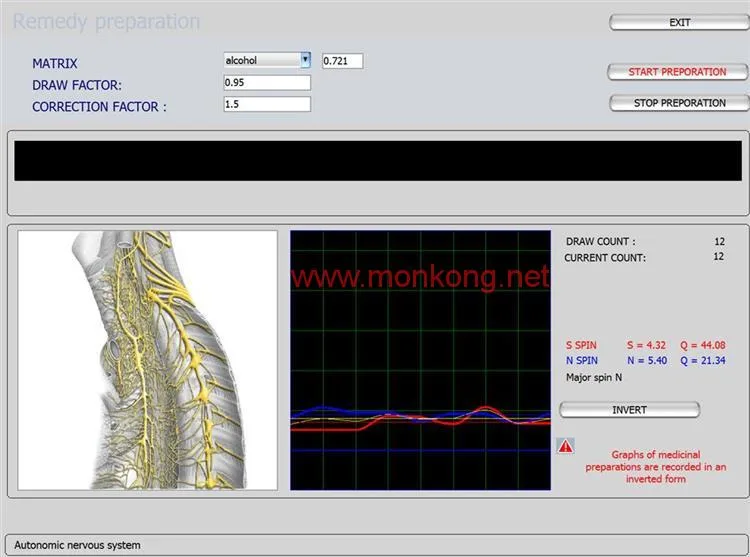Select the MATRIX label
The width and height of the screenshot is (750, 557).
[55, 64]
